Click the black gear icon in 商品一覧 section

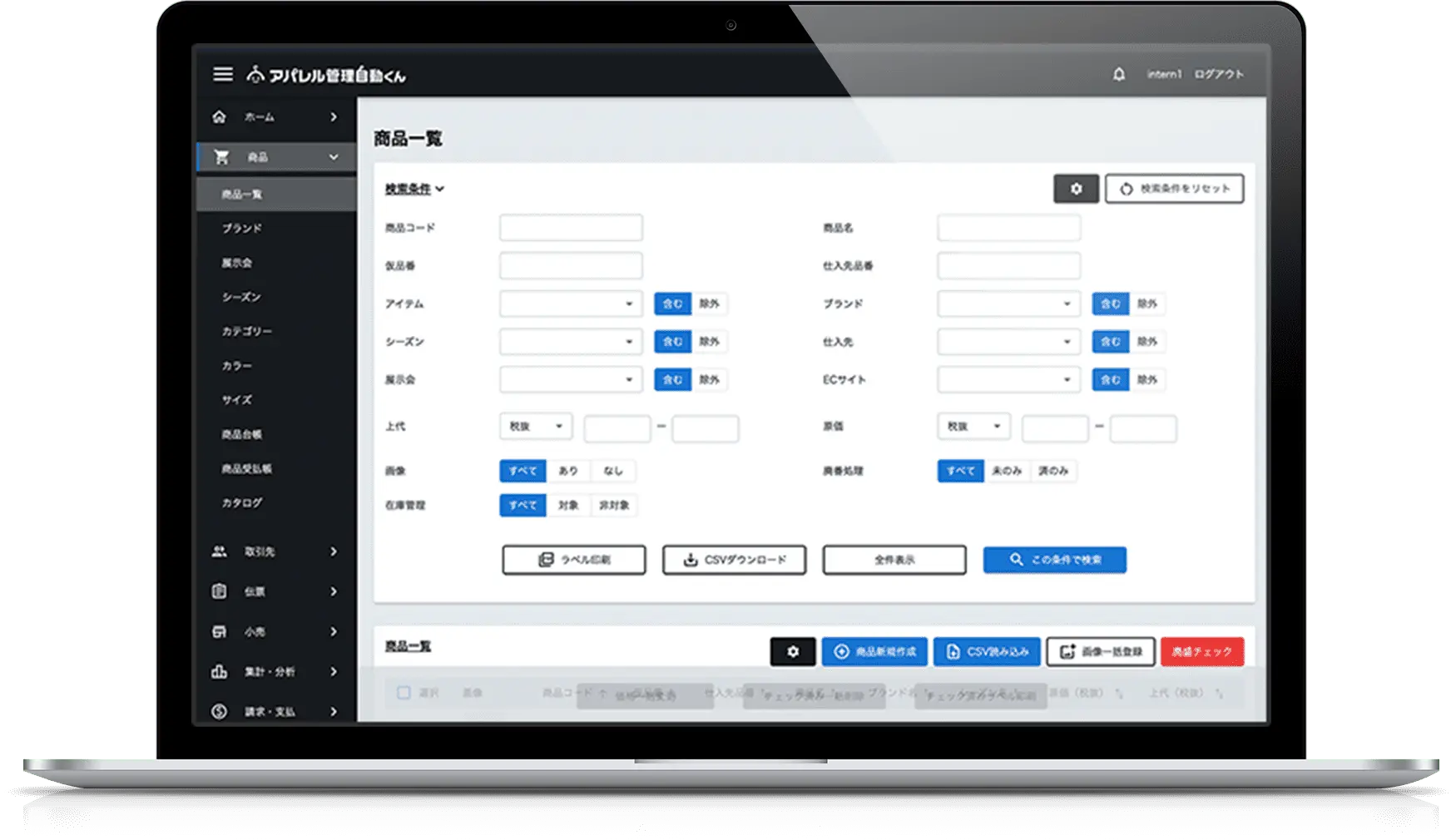(792, 652)
